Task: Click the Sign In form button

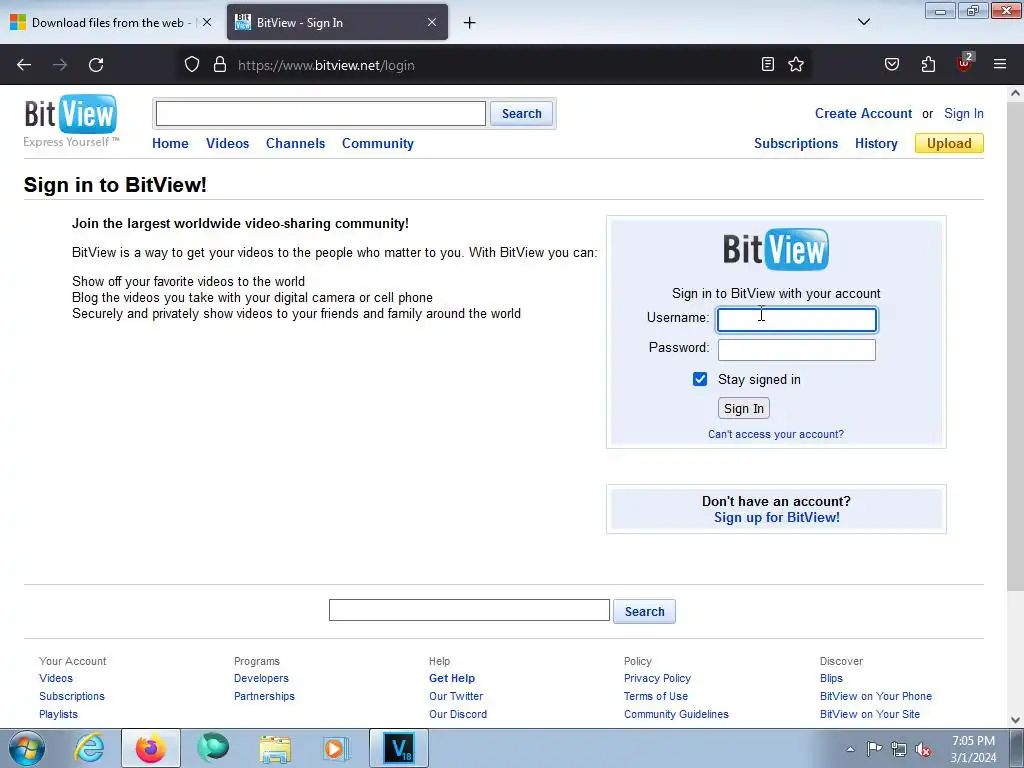Action: 744,409
